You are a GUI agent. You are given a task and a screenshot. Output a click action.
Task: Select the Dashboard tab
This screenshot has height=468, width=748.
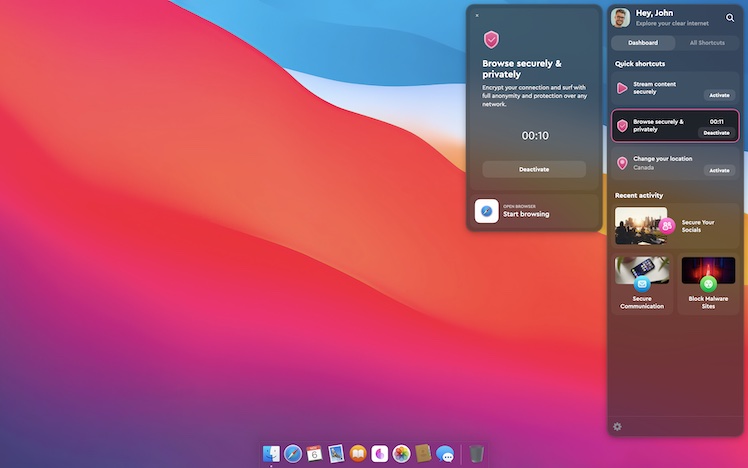[643, 43]
